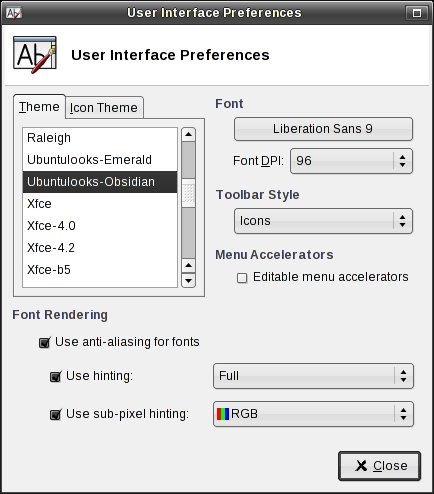The width and height of the screenshot is (434, 494).
Task: Open the Toolbar Style Icons dropdown
Action: tap(323, 221)
